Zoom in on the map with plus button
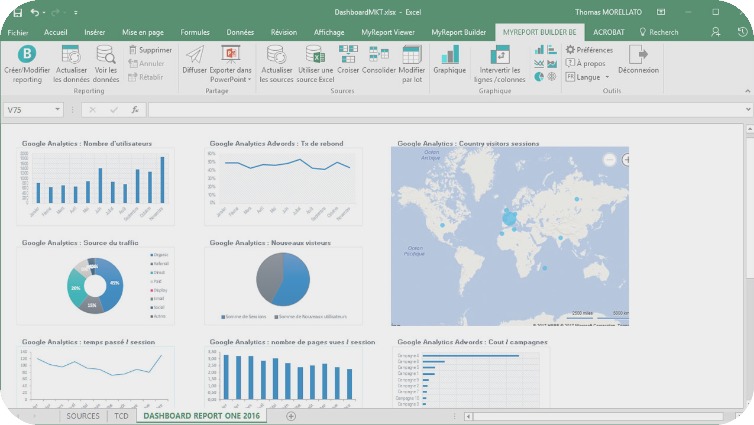Screen dimensions: 754x425 (626, 160)
